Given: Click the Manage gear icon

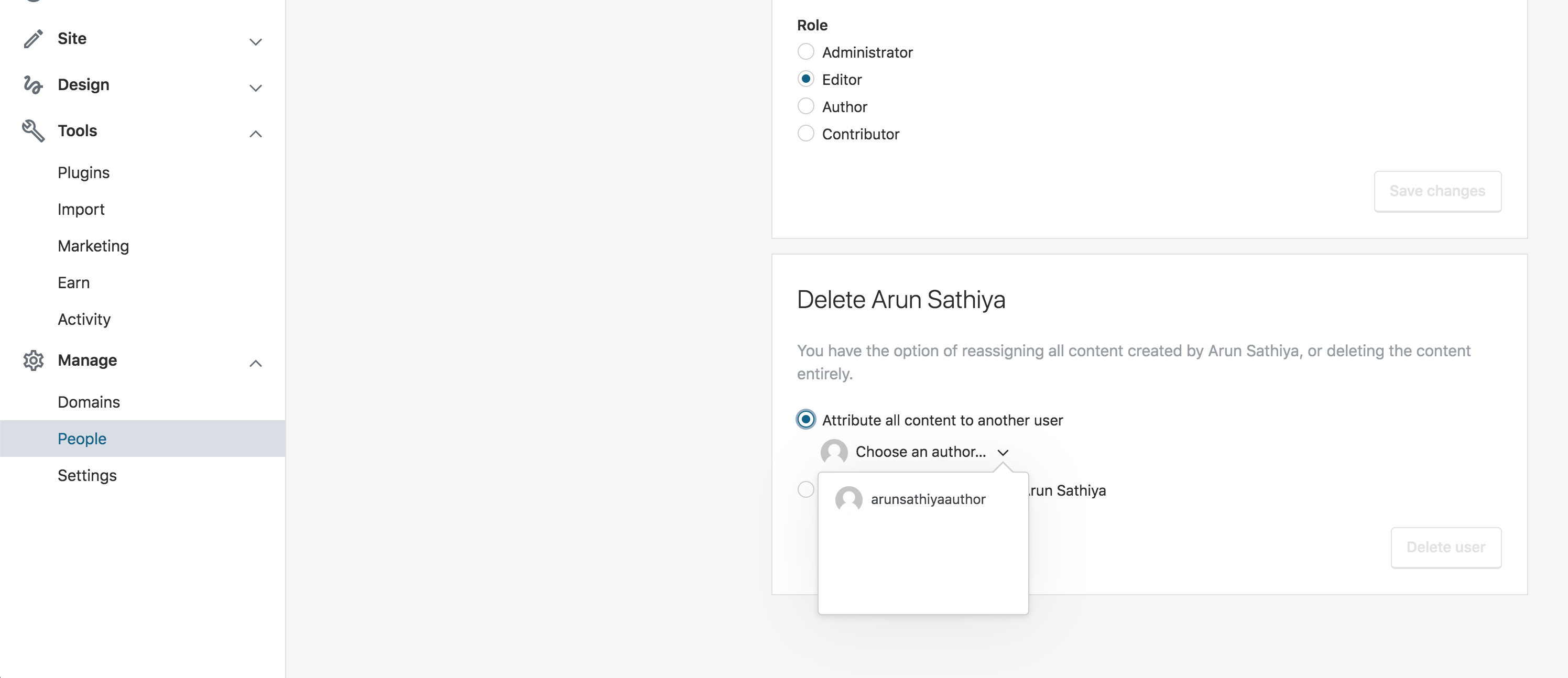Looking at the screenshot, I should tap(34, 360).
